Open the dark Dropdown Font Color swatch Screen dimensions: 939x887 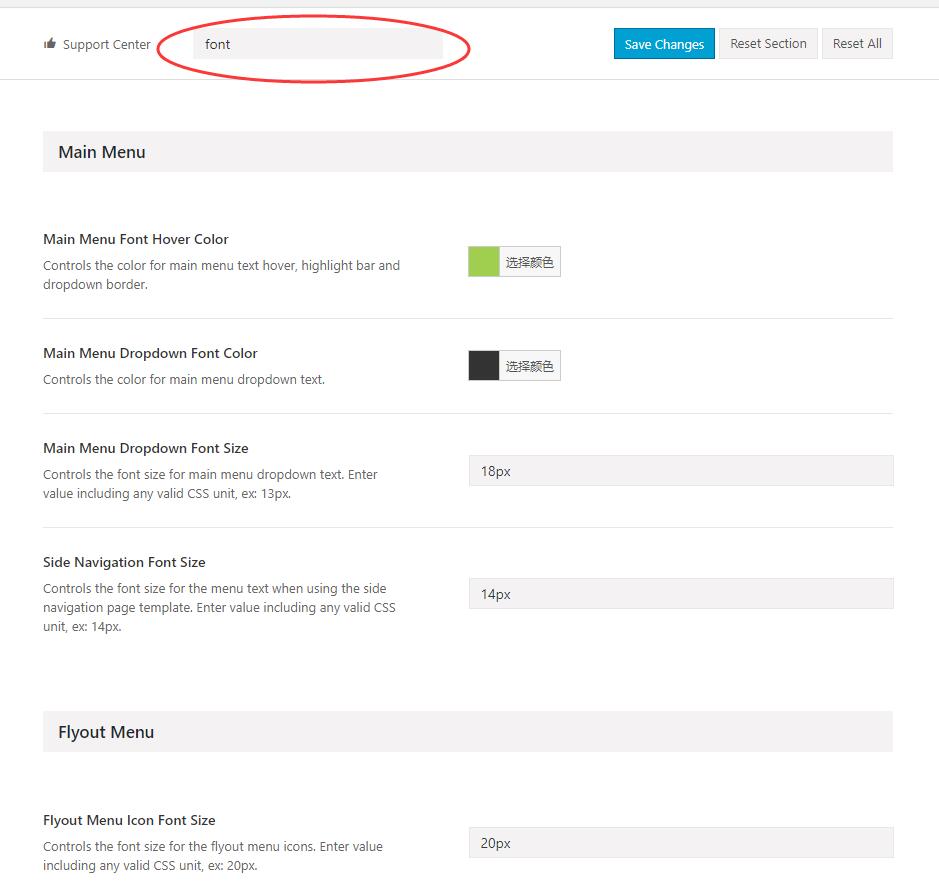point(484,366)
